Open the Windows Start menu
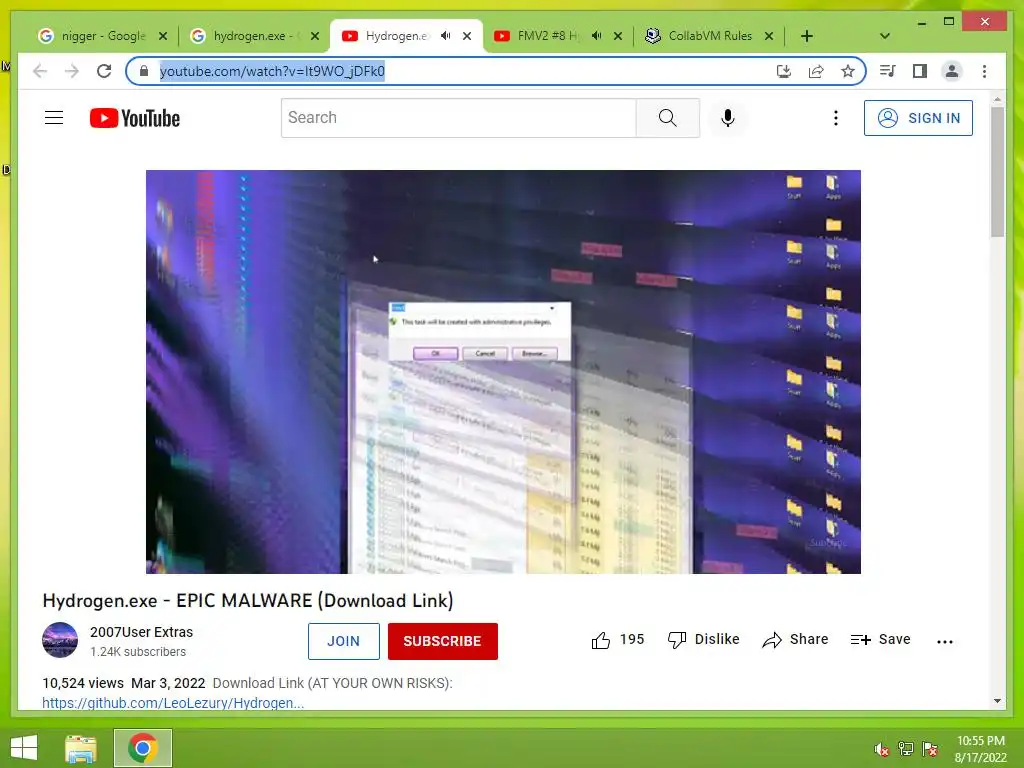The height and width of the screenshot is (768, 1024). [x=24, y=748]
